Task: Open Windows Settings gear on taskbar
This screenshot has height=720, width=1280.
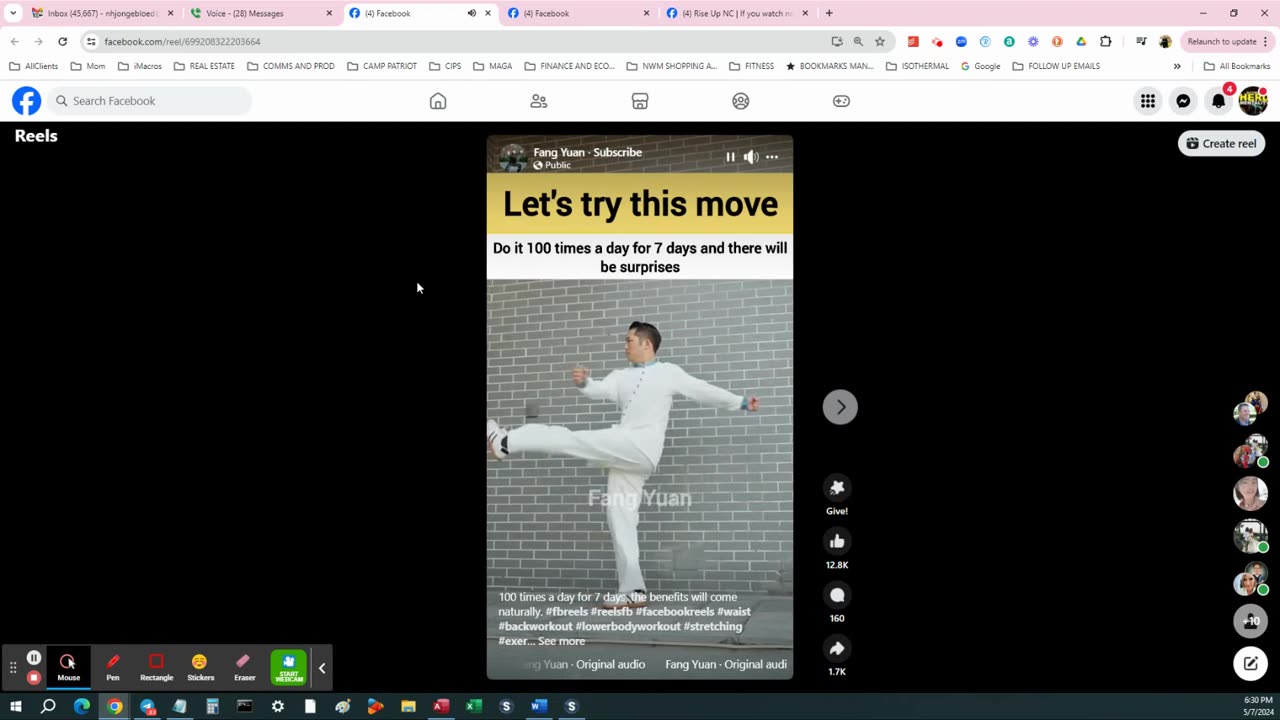Action: tap(278, 706)
